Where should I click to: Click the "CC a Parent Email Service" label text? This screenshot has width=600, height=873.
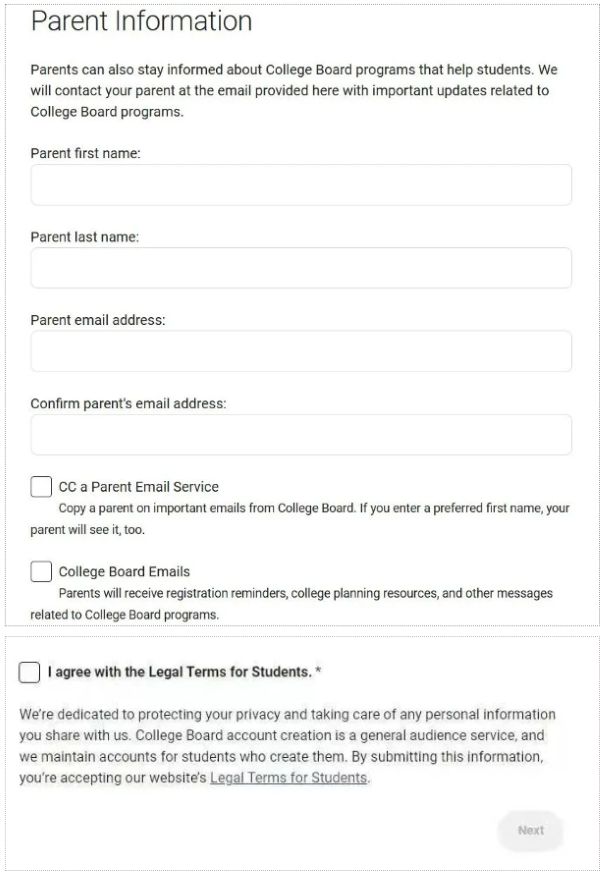tap(138, 487)
